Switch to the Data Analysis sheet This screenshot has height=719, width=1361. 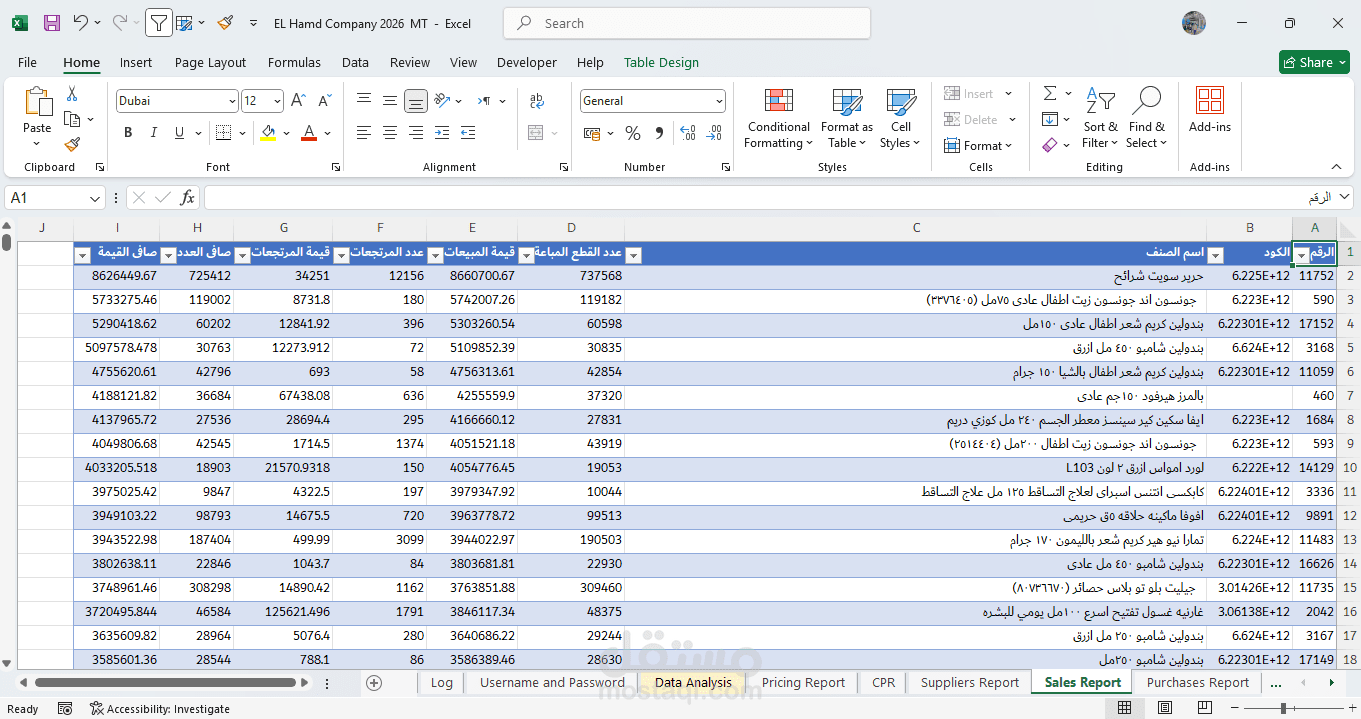click(x=693, y=682)
